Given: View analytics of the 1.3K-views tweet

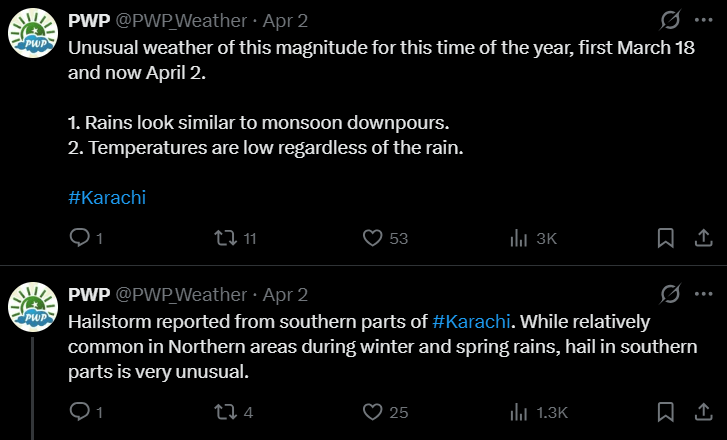Looking at the screenshot, I should pyautogui.click(x=519, y=412).
